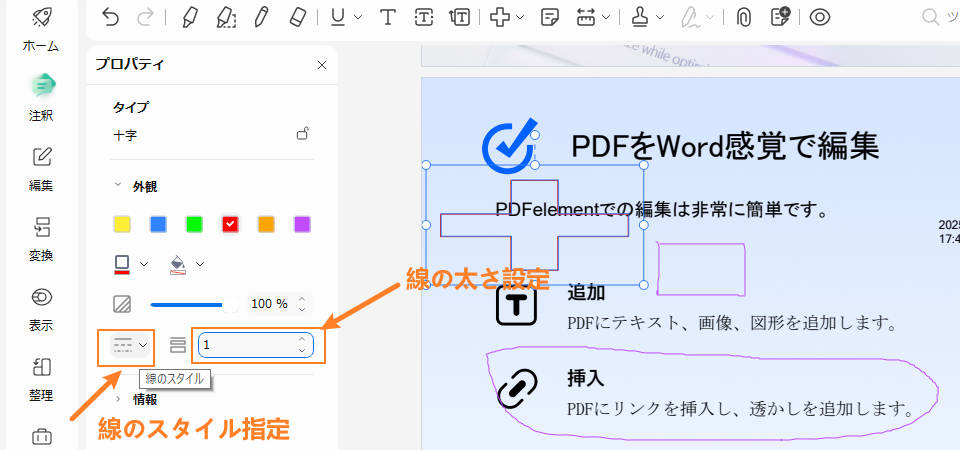
Task: Select the pencil drawing tool
Action: click(x=261, y=16)
